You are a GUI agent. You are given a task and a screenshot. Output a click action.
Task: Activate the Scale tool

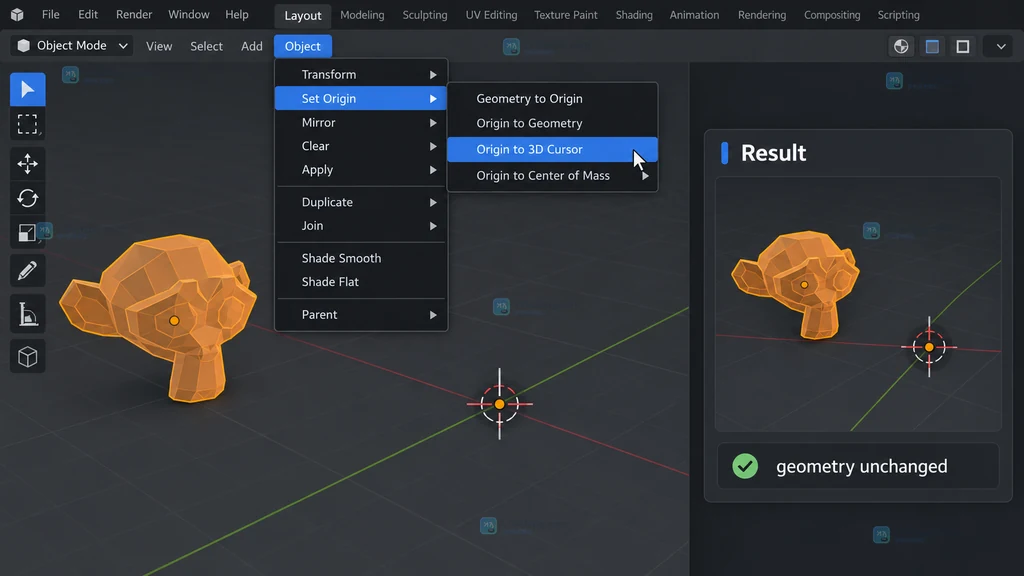click(27, 232)
